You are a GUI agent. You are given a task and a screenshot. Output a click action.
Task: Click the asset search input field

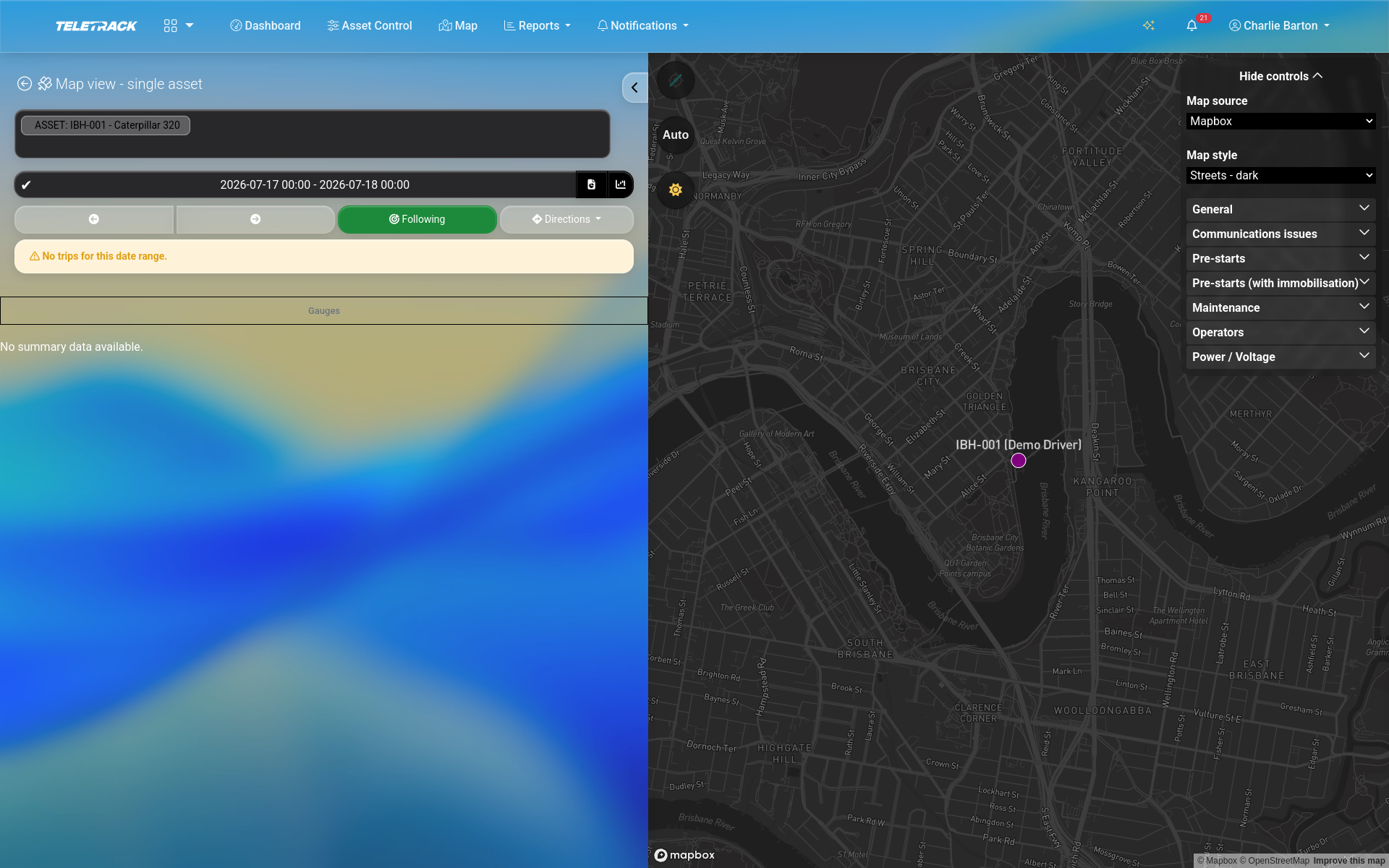tap(313, 134)
